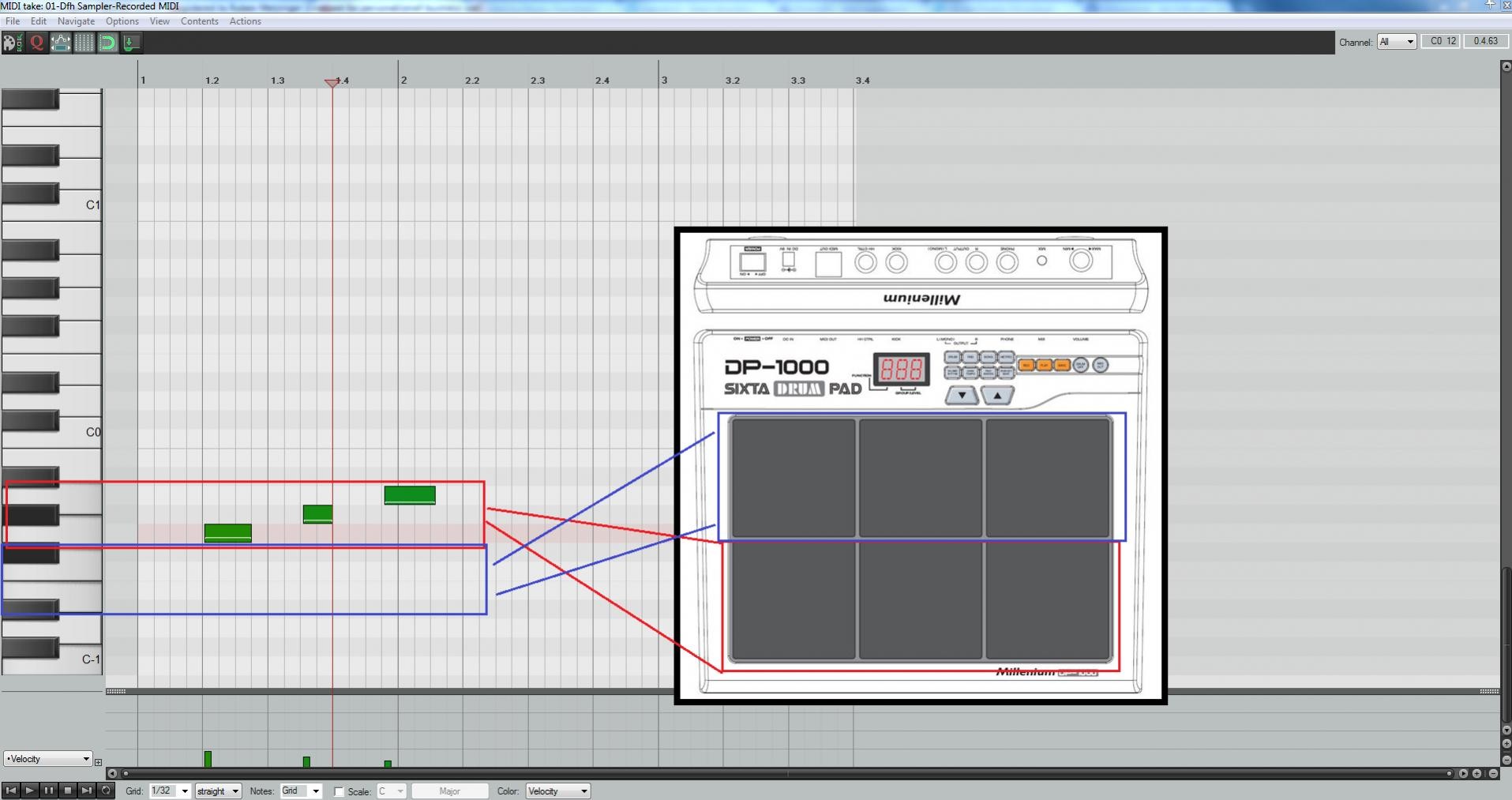The width and height of the screenshot is (1512, 800).
Task: Click the vertical scrollbar up arrow
Action: pyautogui.click(x=1506, y=66)
